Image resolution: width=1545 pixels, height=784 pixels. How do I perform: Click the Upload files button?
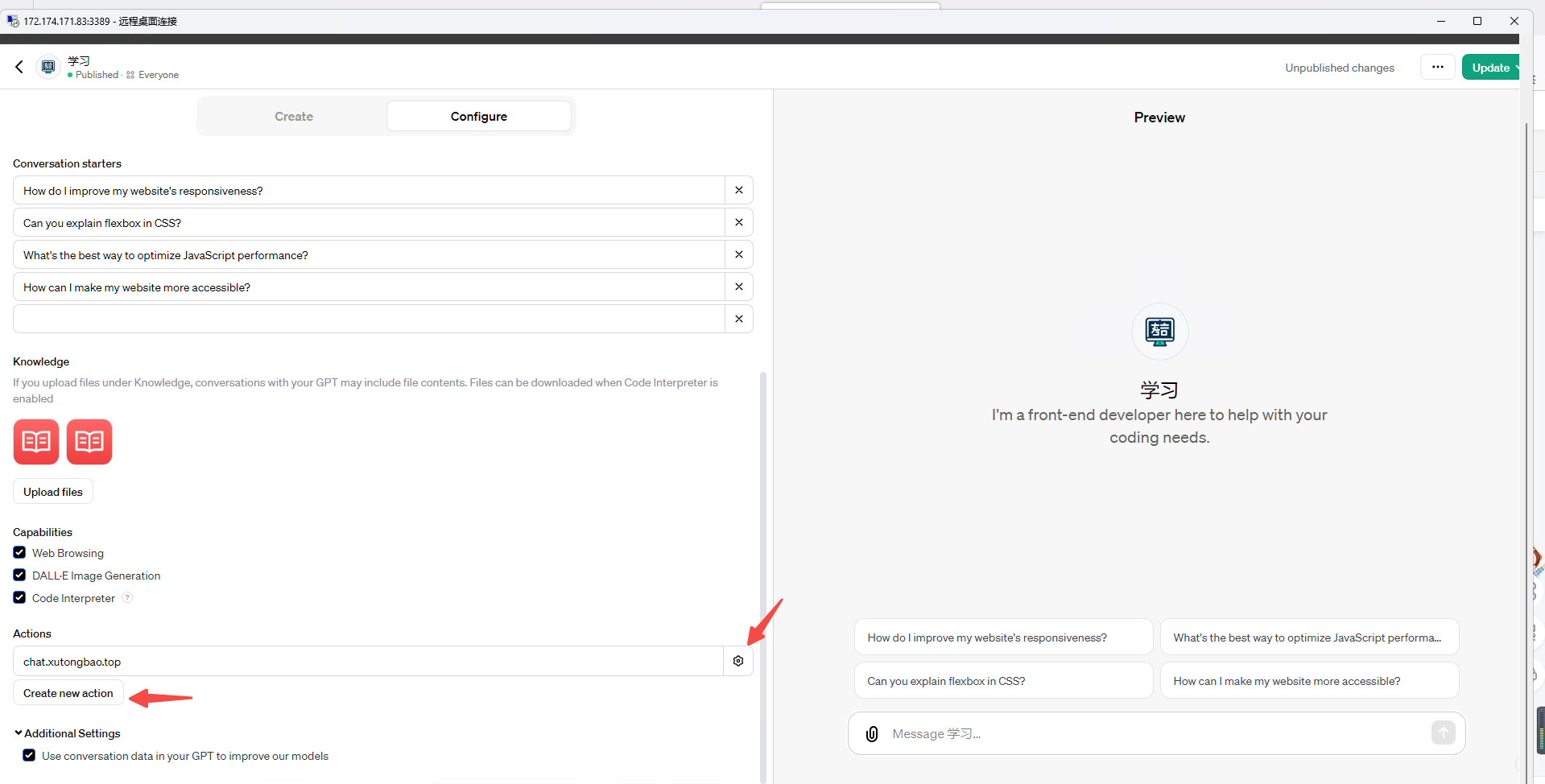(x=53, y=492)
